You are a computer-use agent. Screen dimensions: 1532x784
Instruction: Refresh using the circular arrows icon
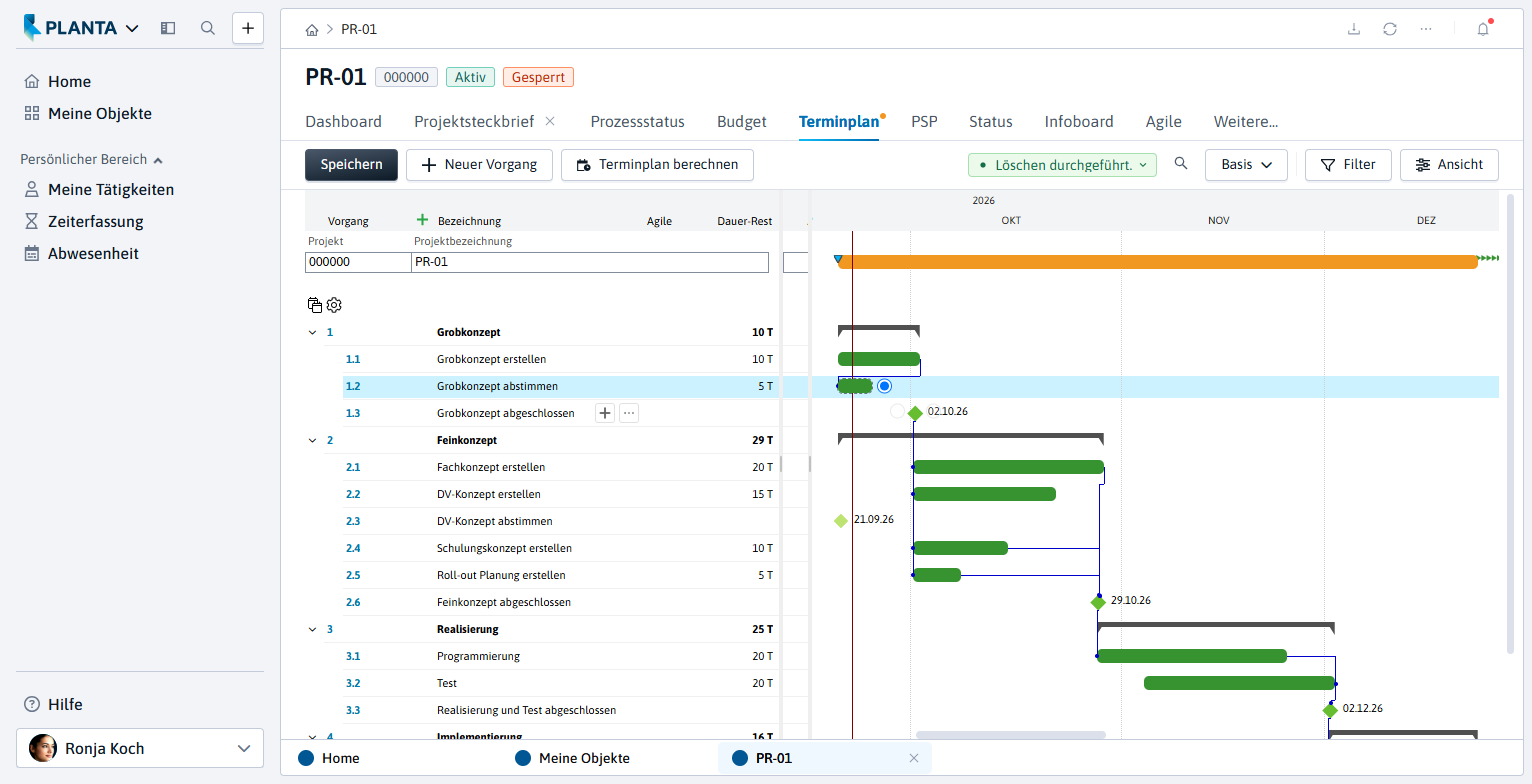pos(1390,29)
